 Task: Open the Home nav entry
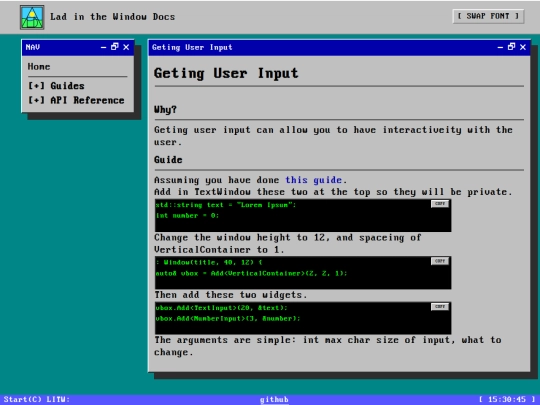(x=39, y=66)
